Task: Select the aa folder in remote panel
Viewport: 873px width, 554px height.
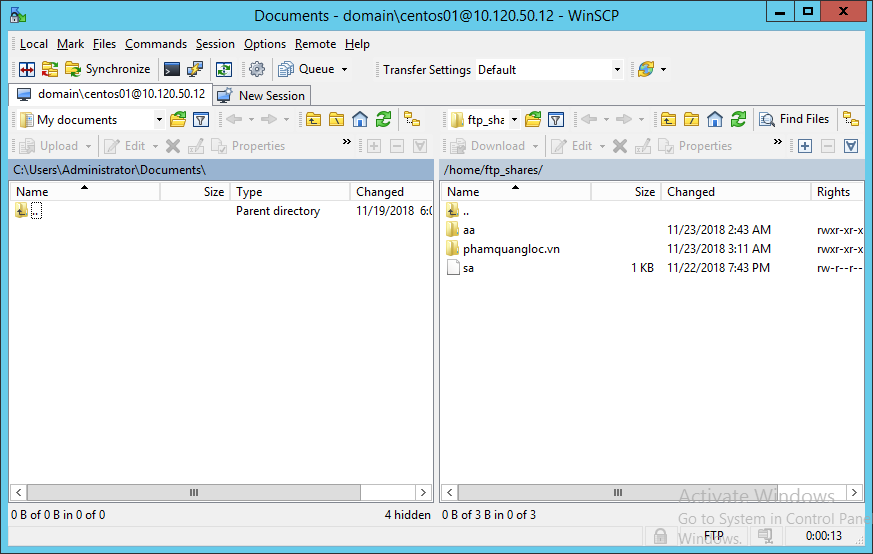Action: point(469,230)
